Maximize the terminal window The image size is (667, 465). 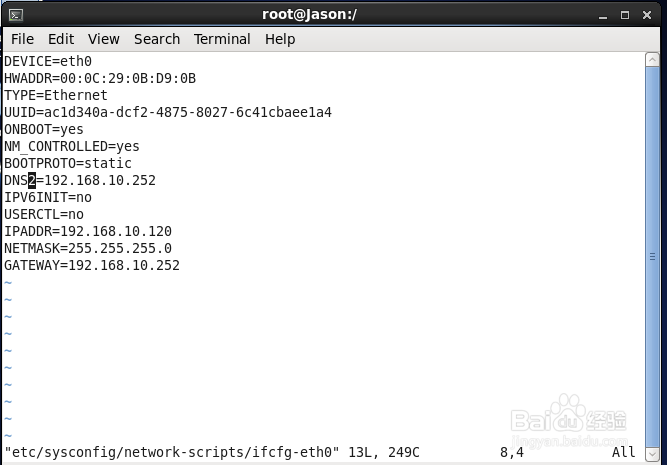[625, 15]
